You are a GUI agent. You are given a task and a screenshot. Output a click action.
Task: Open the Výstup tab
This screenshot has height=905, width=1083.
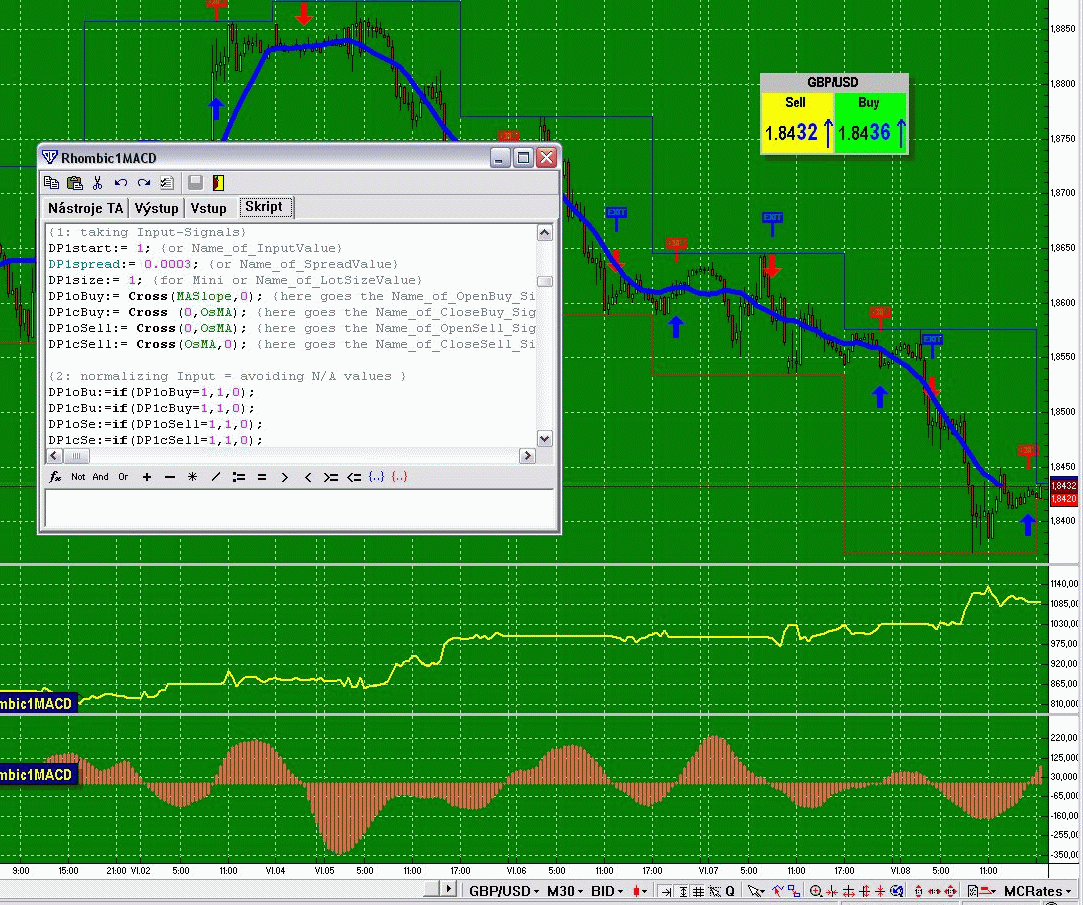pyautogui.click(x=157, y=208)
